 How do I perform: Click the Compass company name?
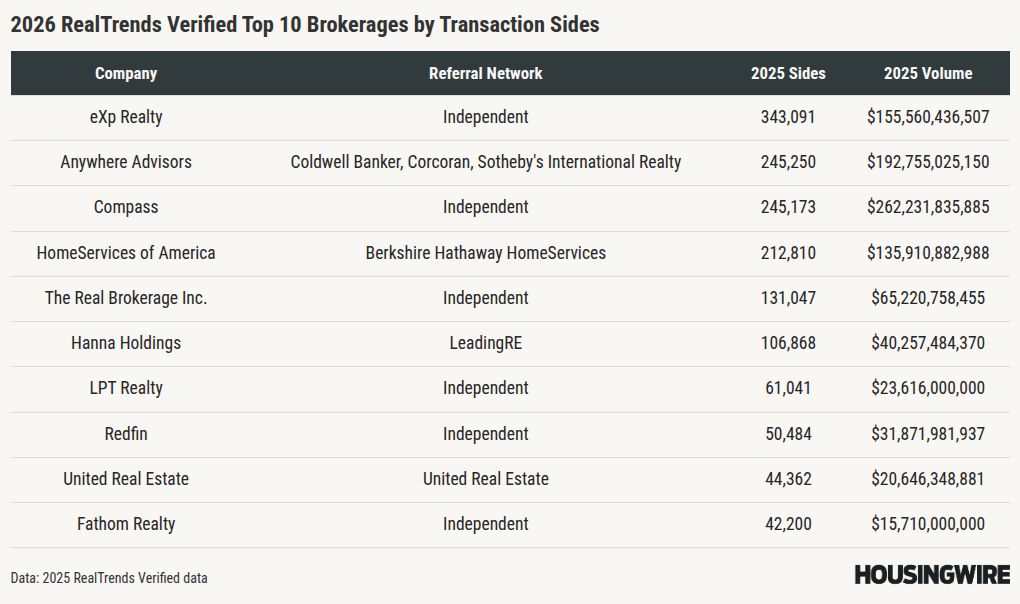pyautogui.click(x=126, y=207)
